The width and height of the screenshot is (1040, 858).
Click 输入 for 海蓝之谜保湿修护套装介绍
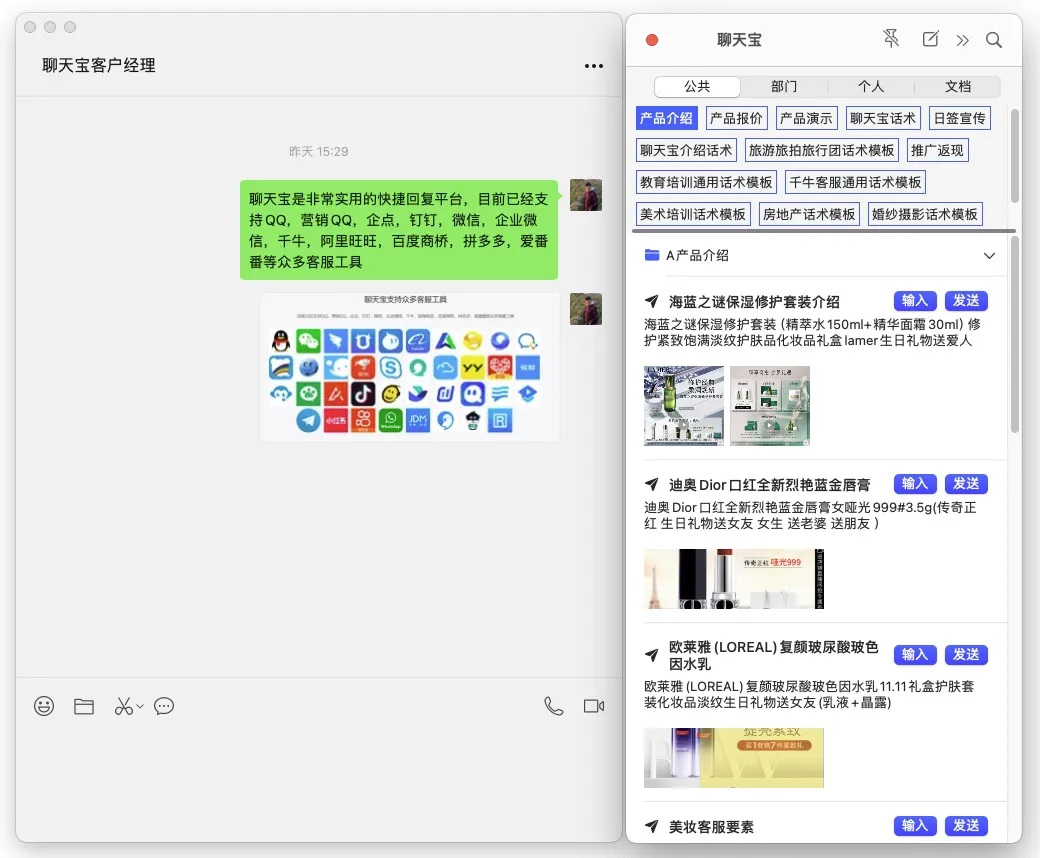(x=915, y=301)
